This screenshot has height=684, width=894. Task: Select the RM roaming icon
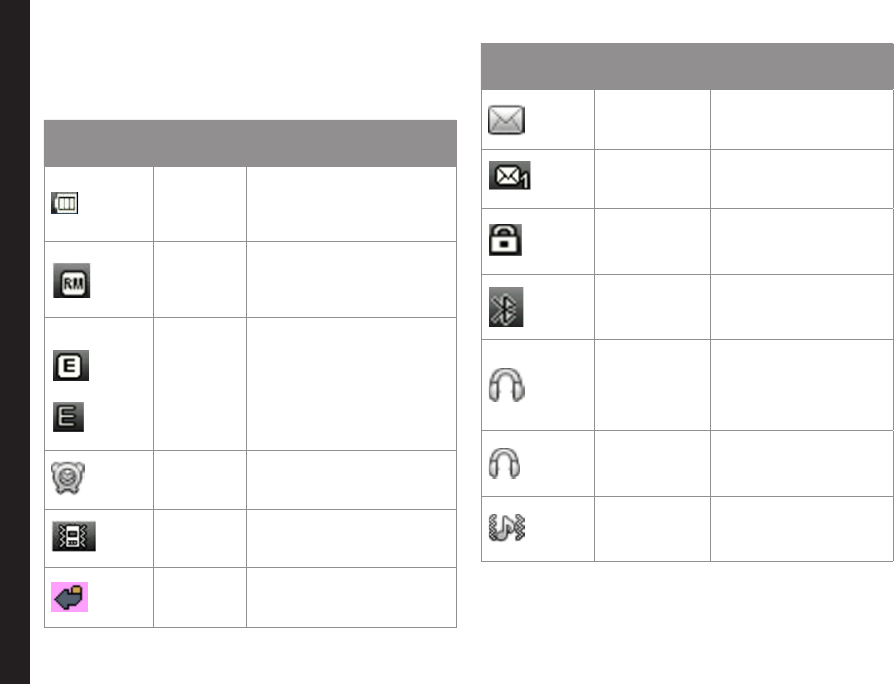tap(72, 280)
